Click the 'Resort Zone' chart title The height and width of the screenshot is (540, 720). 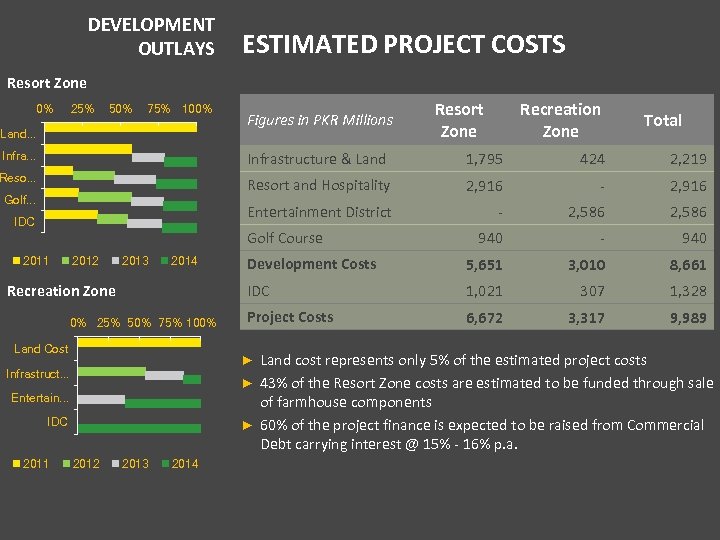(x=47, y=83)
